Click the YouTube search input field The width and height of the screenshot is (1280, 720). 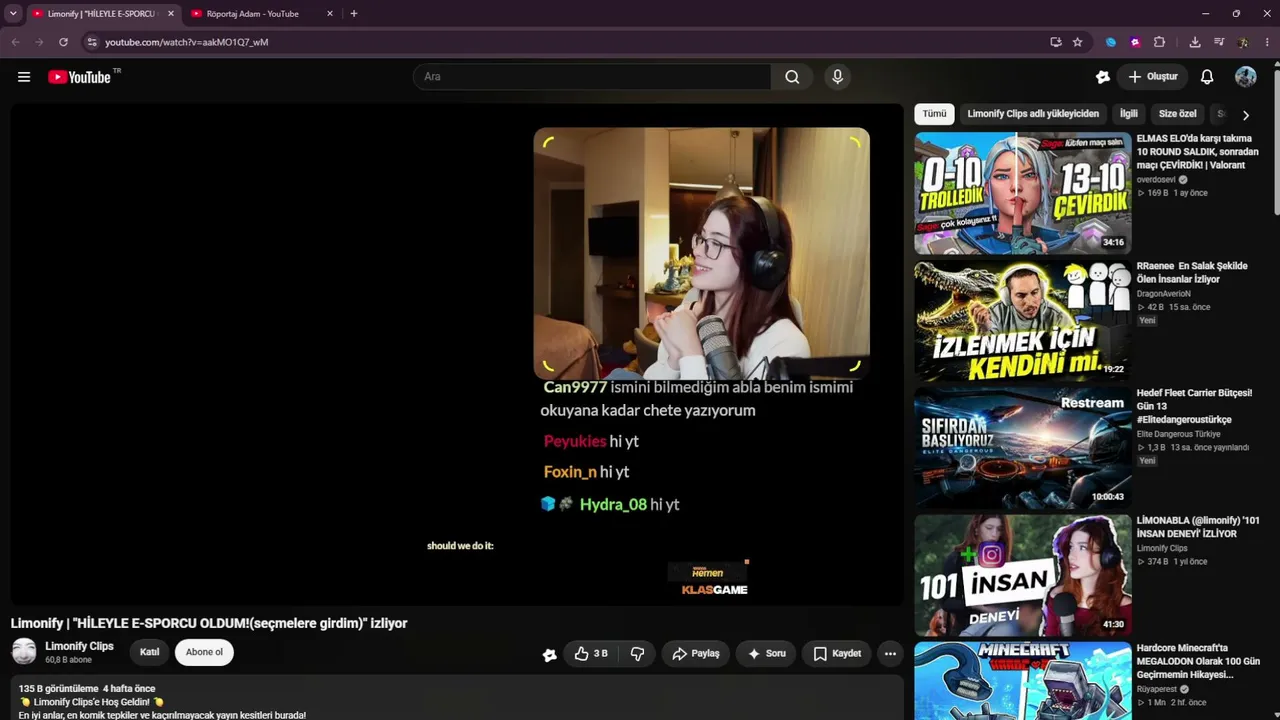click(592, 77)
